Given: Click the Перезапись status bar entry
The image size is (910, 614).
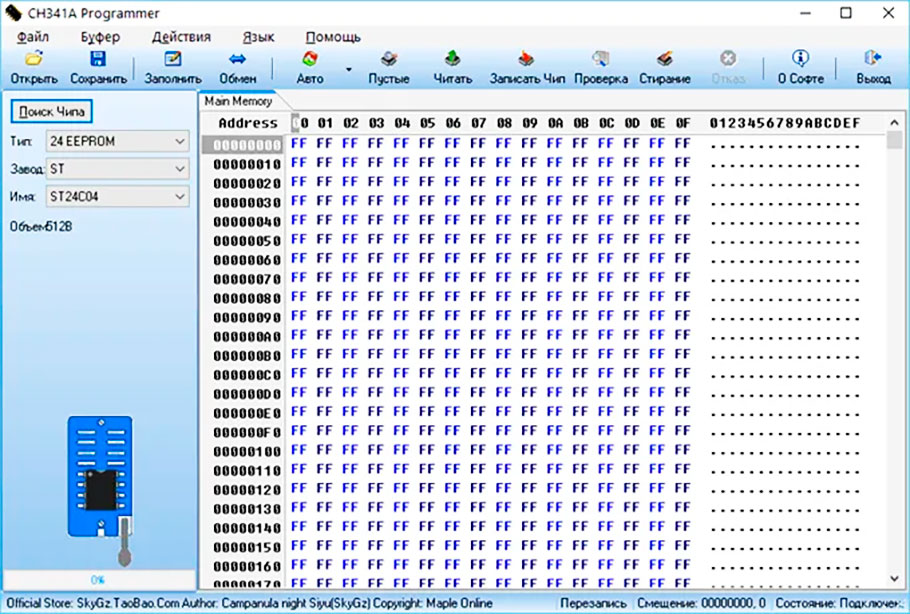Looking at the screenshot, I should 593,604.
